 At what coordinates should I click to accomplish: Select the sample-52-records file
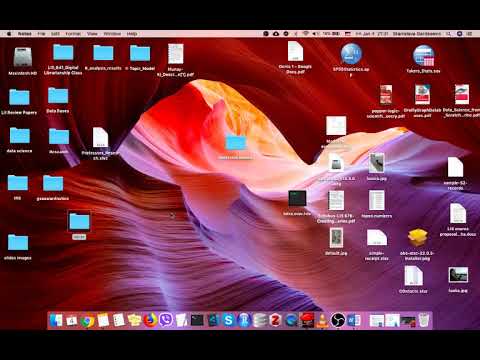point(455,168)
